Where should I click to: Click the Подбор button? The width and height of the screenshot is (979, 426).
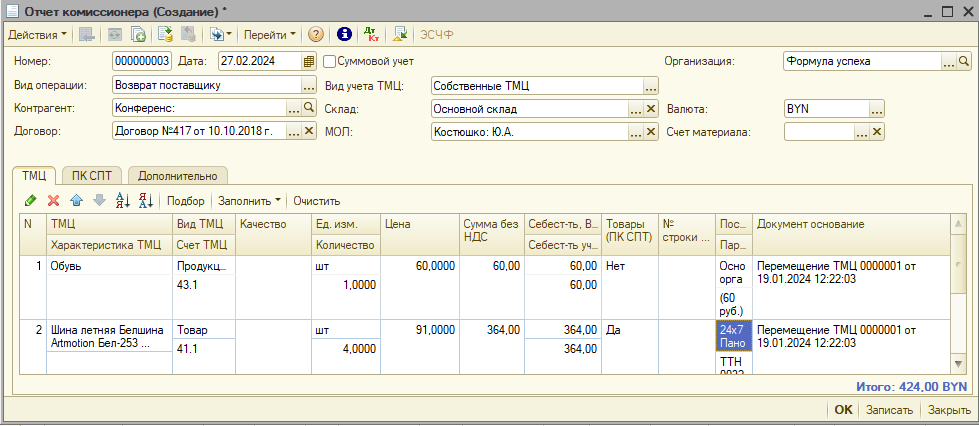(186, 201)
